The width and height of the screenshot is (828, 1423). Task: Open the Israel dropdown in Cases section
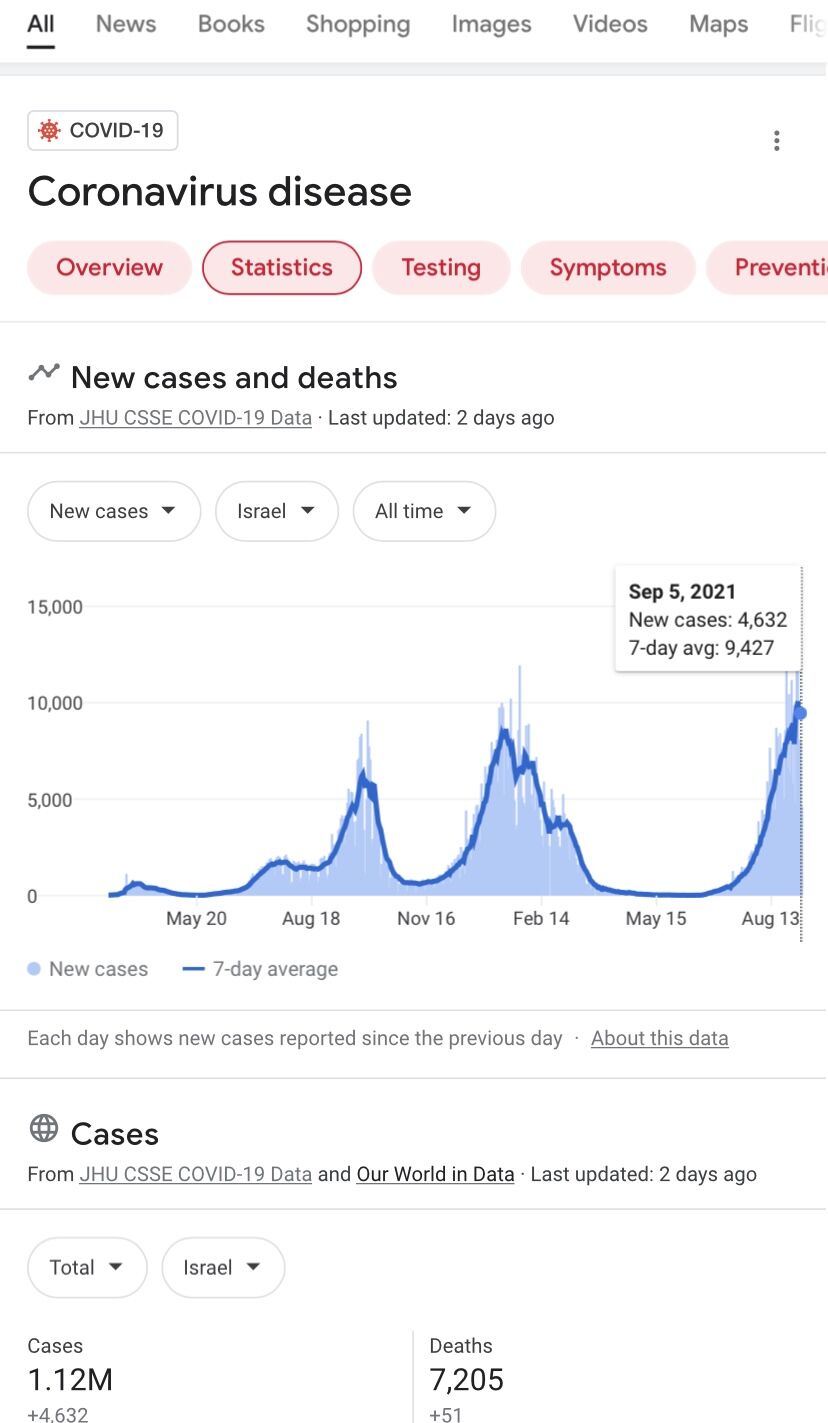(x=222, y=1267)
